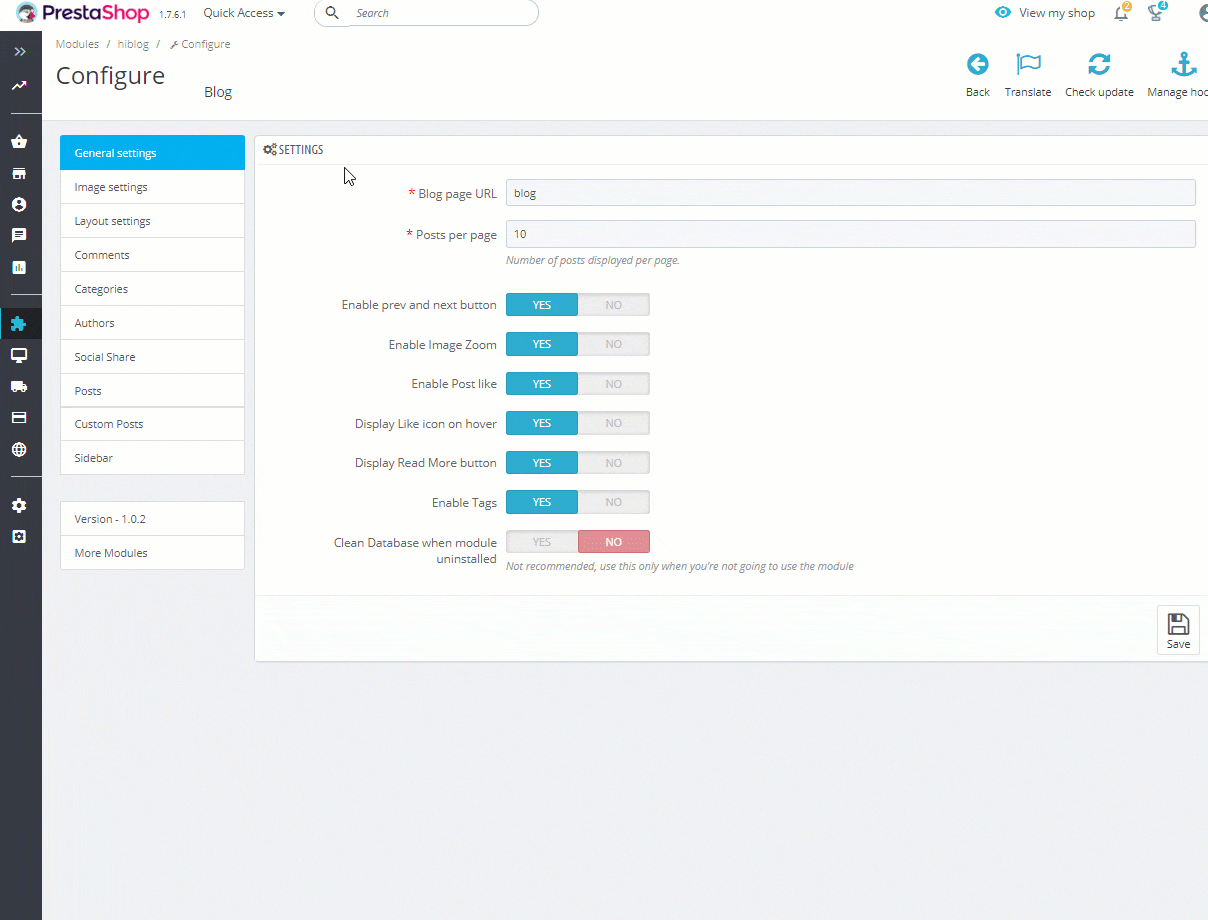Open Comments tab

tap(152, 255)
